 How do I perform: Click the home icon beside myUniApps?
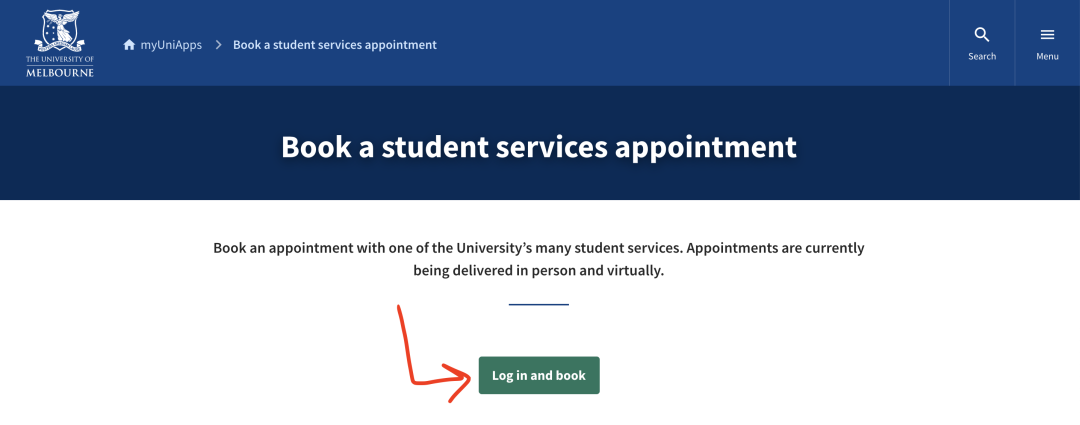click(129, 45)
